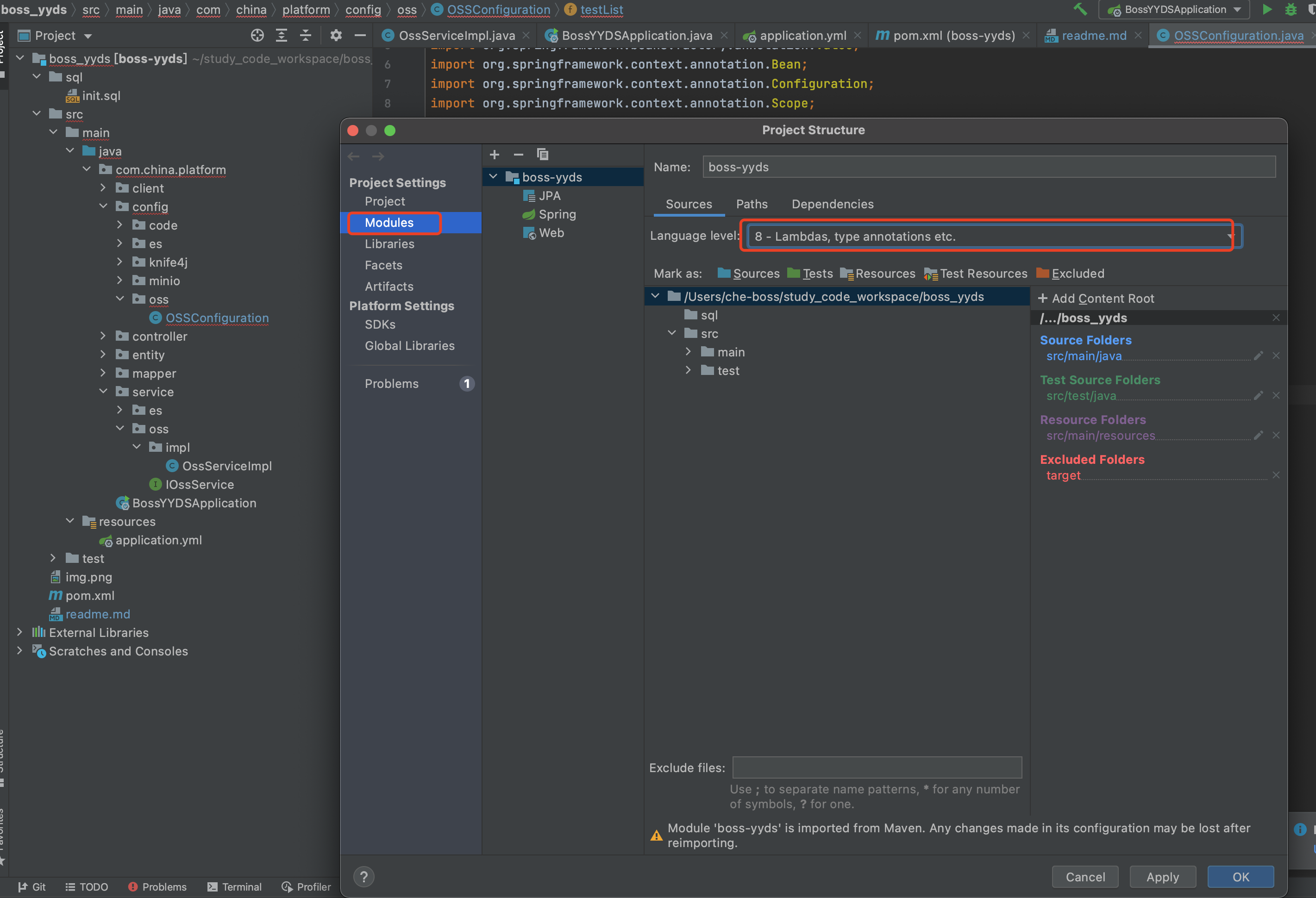This screenshot has width=1316, height=898.
Task: Click Add Content Root
Action: (1096, 299)
